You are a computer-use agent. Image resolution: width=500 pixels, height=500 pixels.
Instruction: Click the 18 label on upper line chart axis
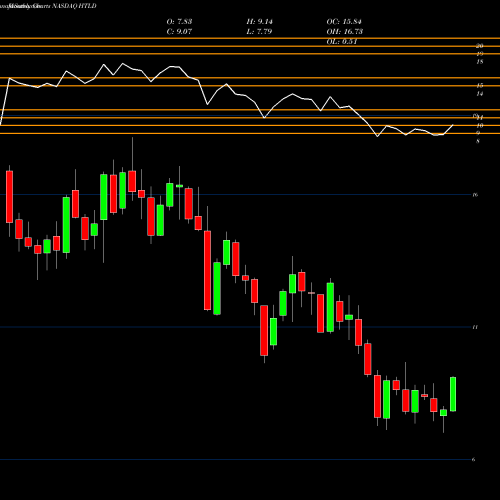480,62
